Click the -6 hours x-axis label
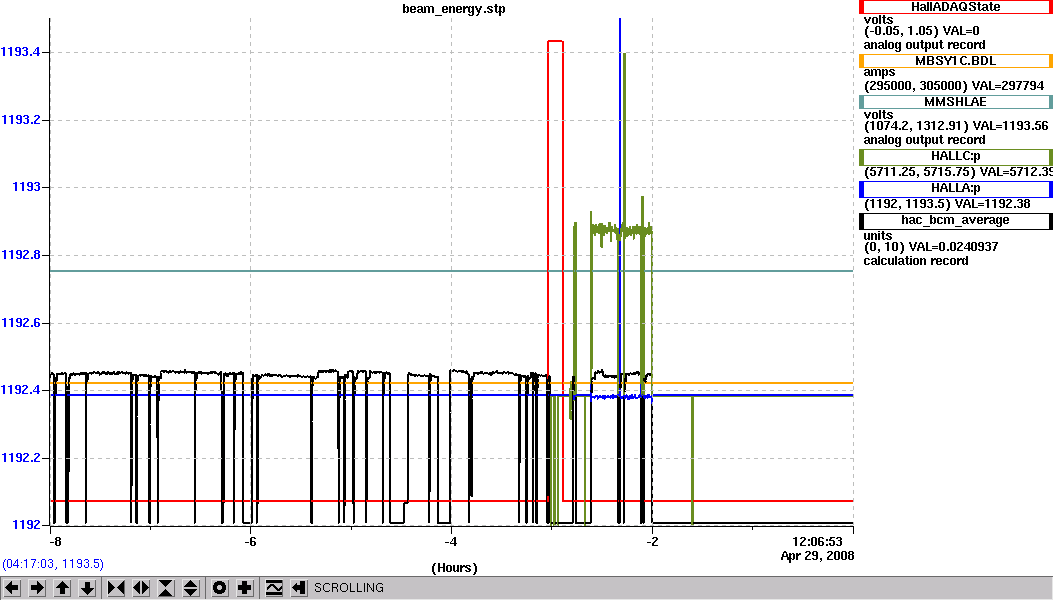The height and width of the screenshot is (600, 1053). (250, 542)
